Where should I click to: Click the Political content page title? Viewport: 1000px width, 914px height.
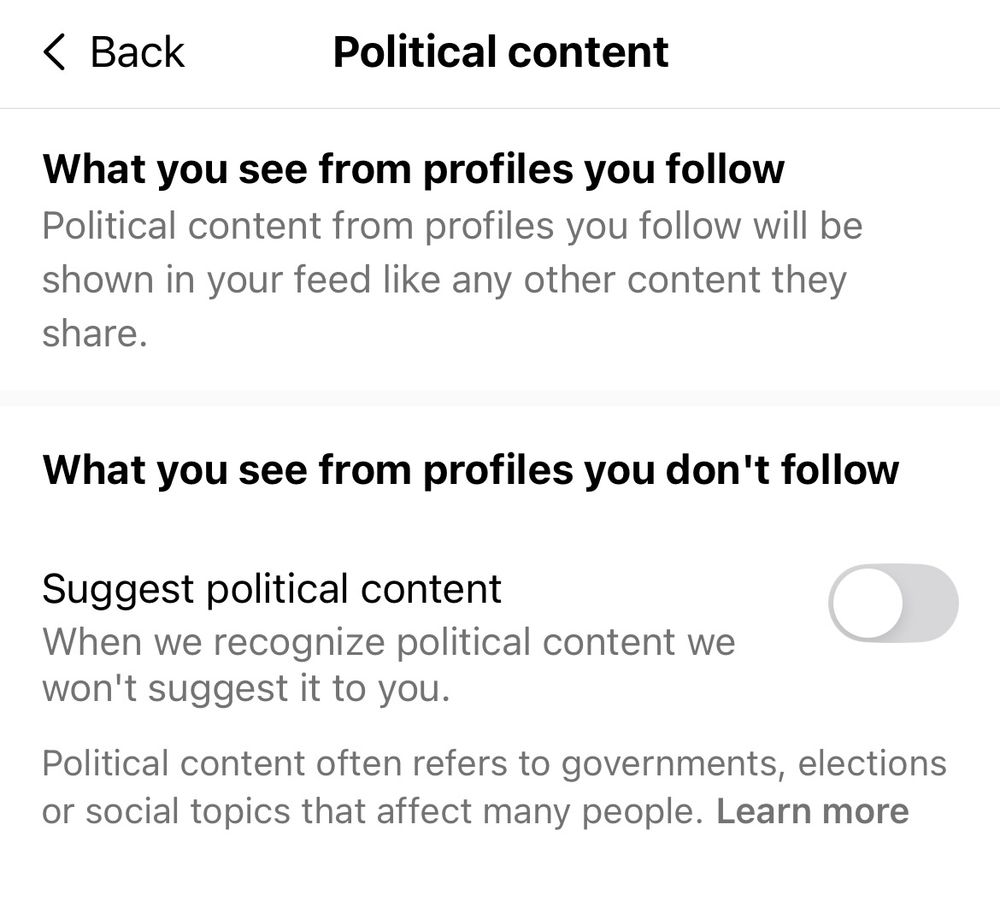pos(500,52)
